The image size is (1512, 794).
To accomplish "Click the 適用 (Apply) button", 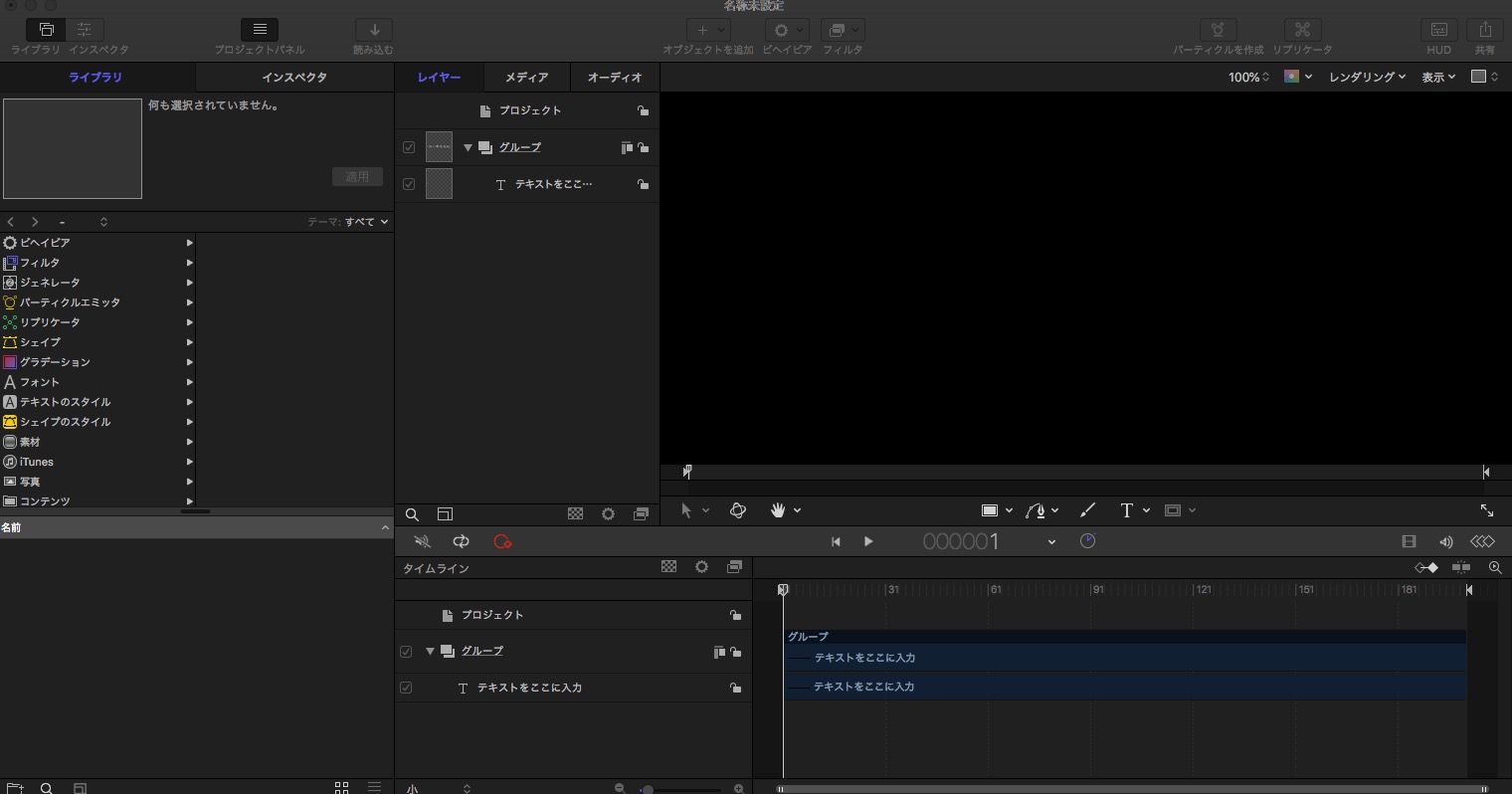I will [x=357, y=176].
